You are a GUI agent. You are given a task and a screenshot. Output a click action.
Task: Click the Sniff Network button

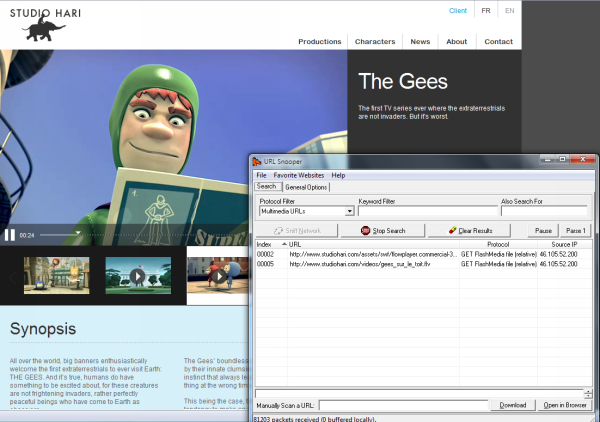coord(297,231)
